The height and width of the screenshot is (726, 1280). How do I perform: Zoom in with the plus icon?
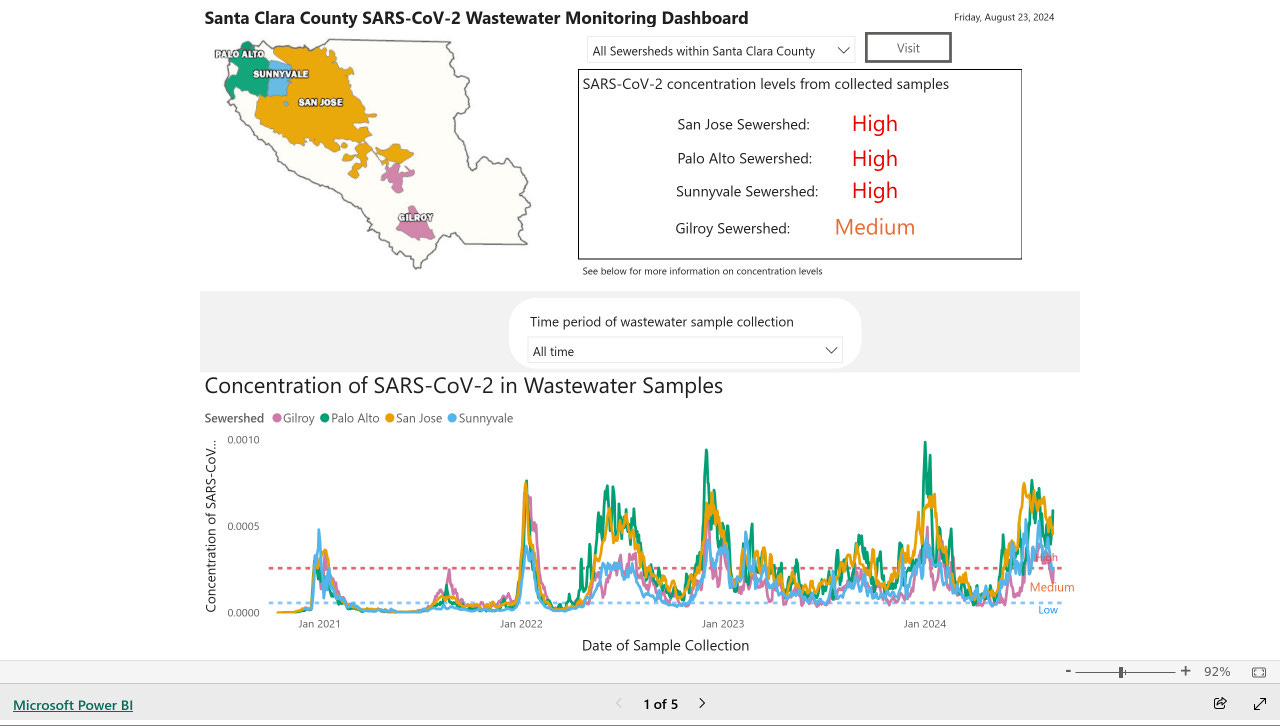1186,672
